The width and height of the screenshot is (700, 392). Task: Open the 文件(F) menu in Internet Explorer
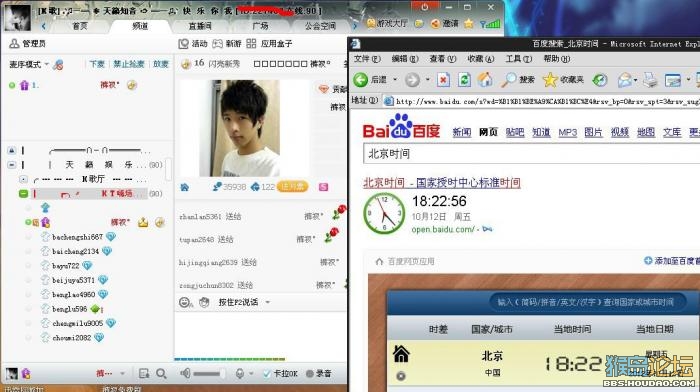click(367, 58)
